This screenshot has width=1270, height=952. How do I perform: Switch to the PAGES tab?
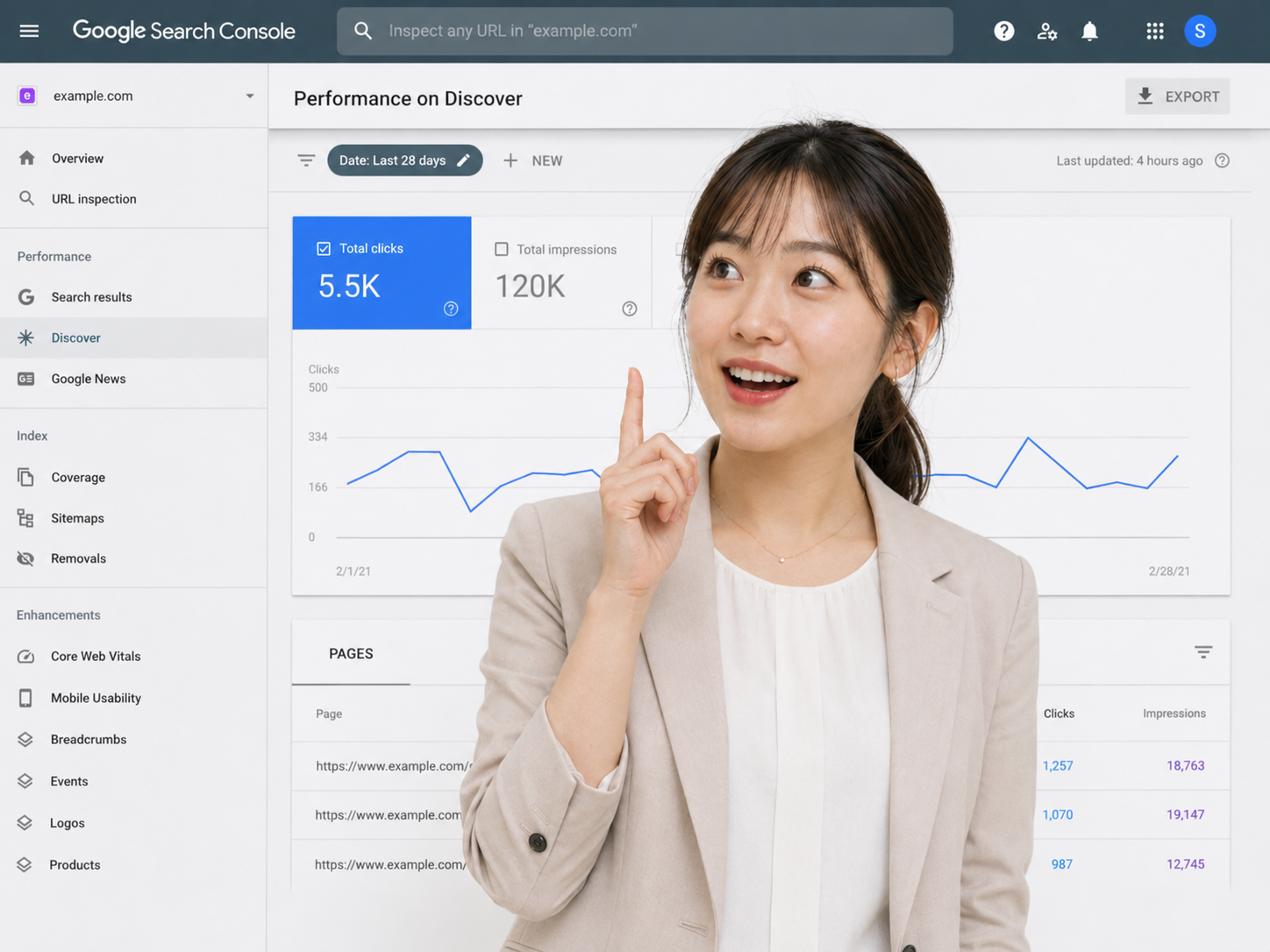click(x=351, y=654)
